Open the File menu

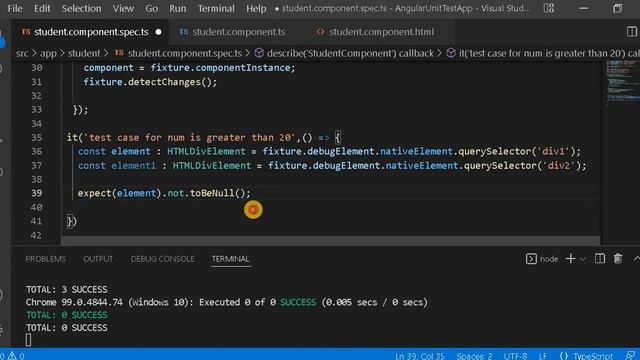15,8
